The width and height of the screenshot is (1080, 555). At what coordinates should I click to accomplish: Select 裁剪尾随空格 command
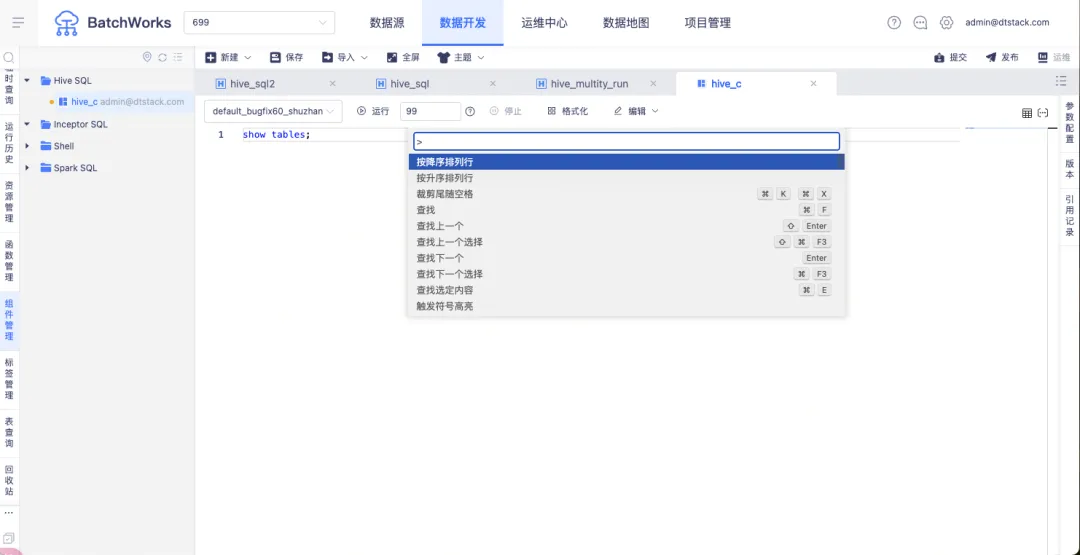[x=626, y=194]
